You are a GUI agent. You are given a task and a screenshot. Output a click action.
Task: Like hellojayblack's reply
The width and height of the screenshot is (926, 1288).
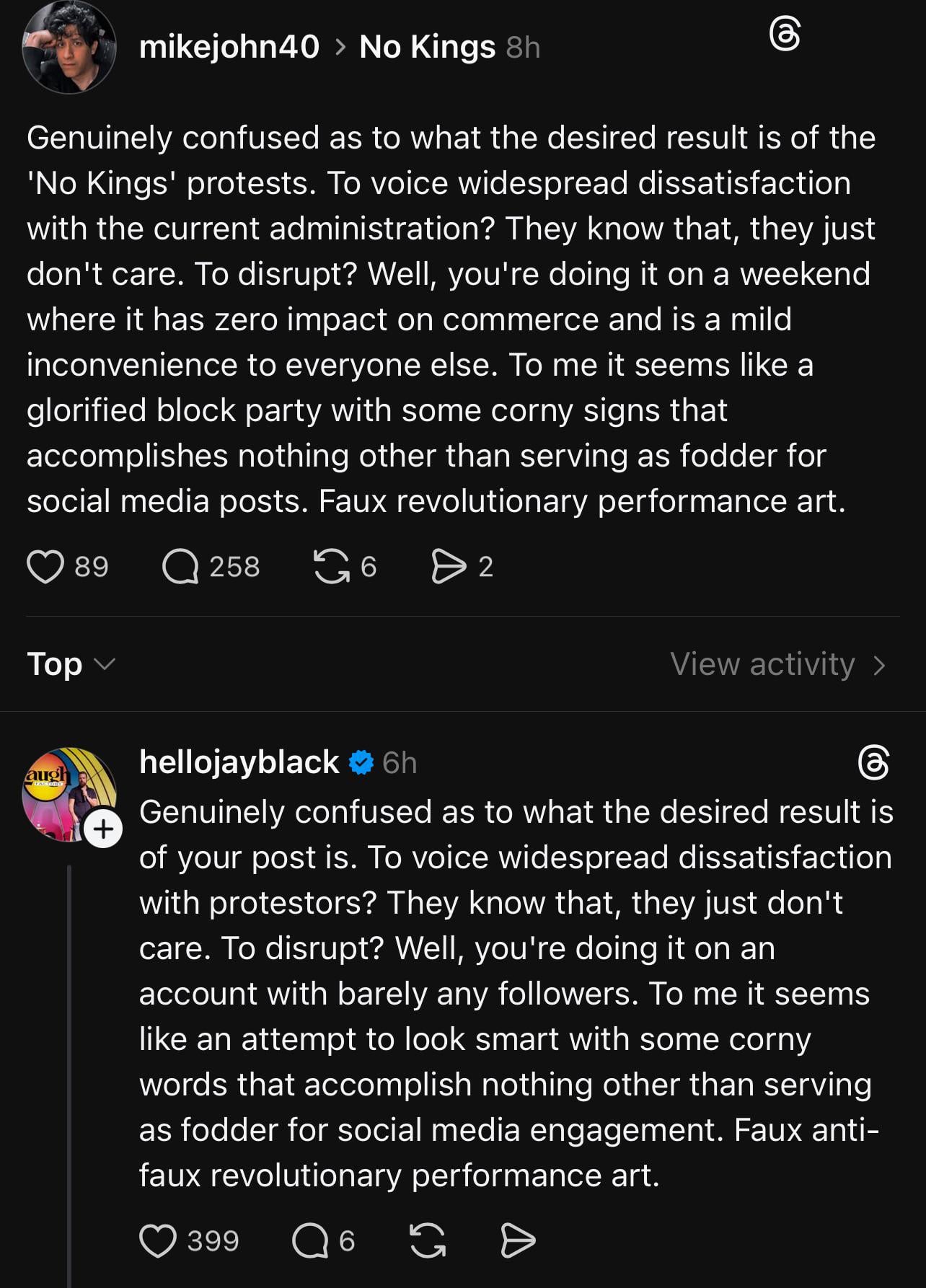tap(158, 1241)
